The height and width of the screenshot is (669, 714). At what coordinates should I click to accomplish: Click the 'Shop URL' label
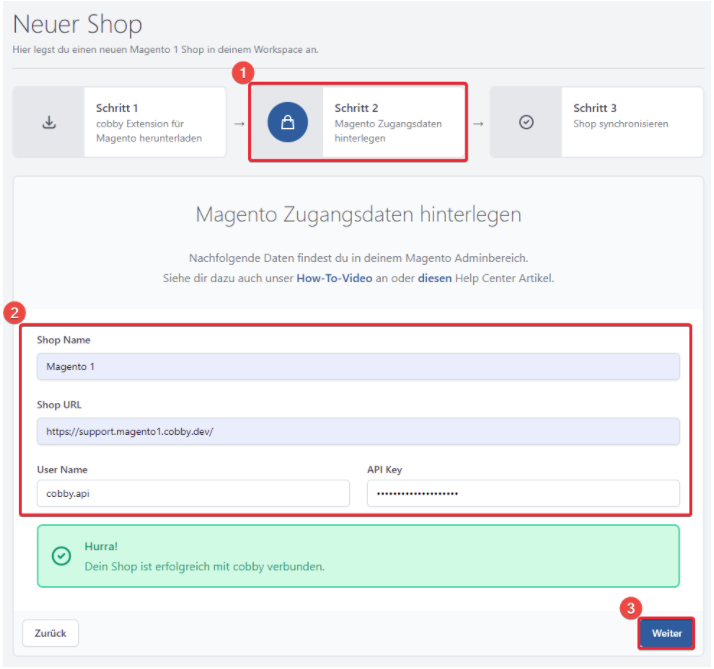point(59,404)
